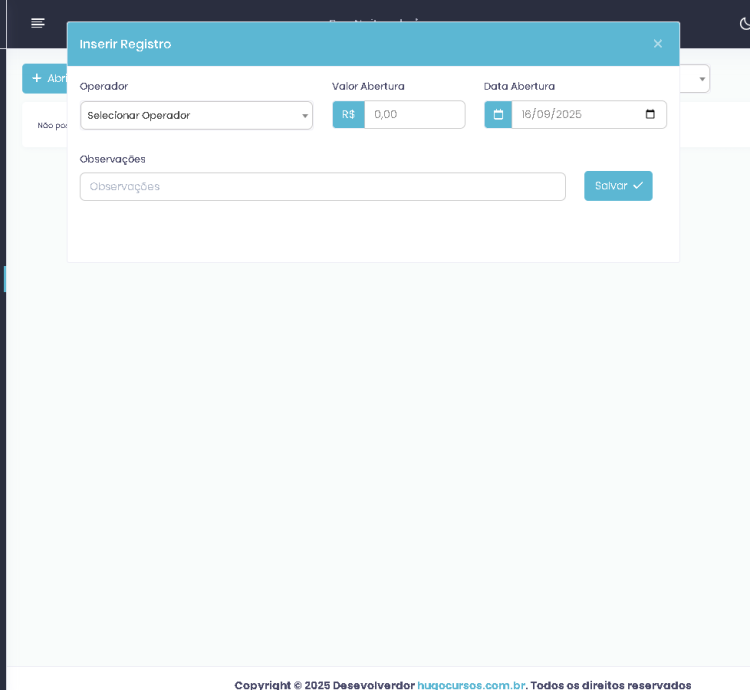Screen dimensions: 750x690
Task: Click the dropdown arrow in Operador field
Action: point(305,116)
